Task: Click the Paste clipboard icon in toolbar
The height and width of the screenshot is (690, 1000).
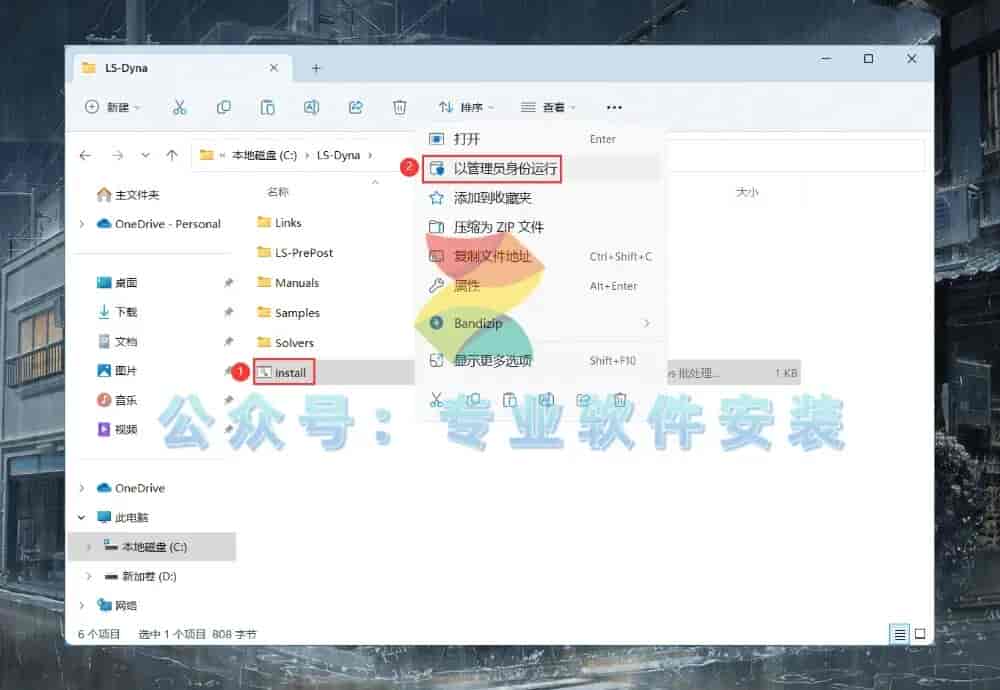Action: pyautogui.click(x=267, y=107)
